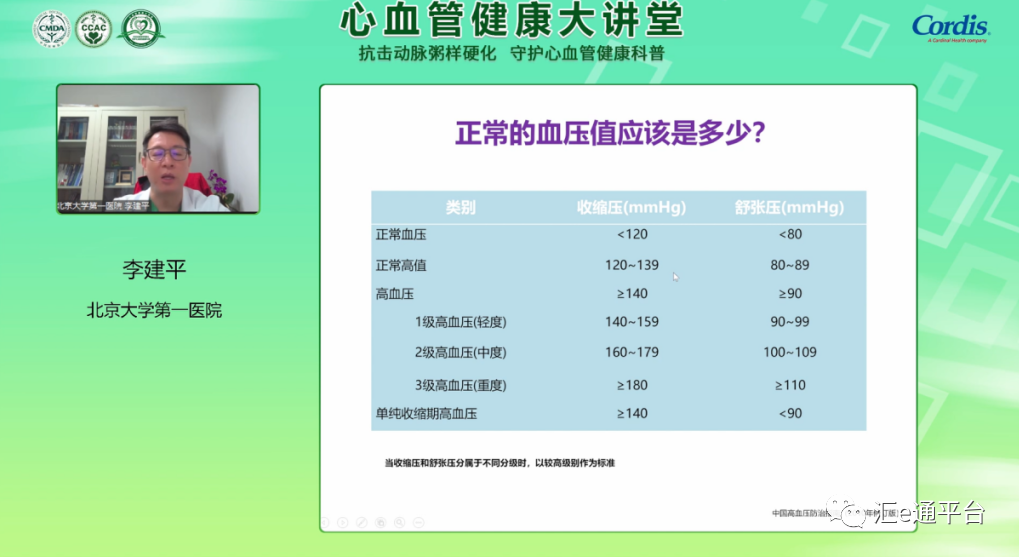Open the pen annotation tool icon
This screenshot has width=1019, height=557.
pos(362,523)
